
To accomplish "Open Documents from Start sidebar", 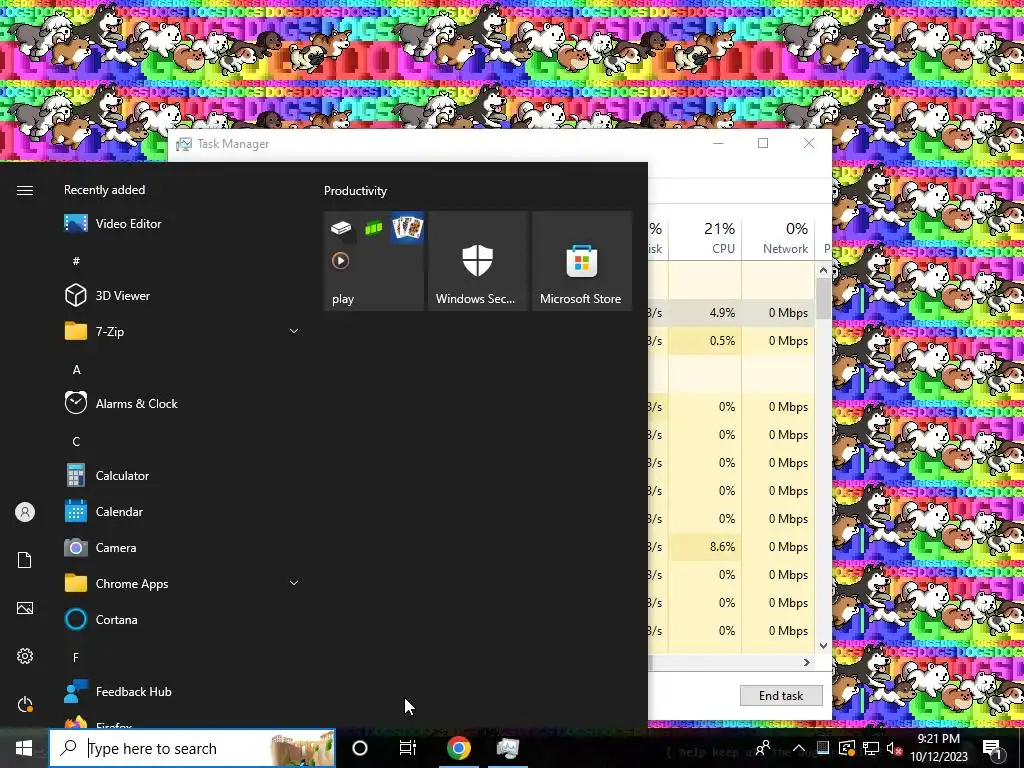I will tap(25, 560).
